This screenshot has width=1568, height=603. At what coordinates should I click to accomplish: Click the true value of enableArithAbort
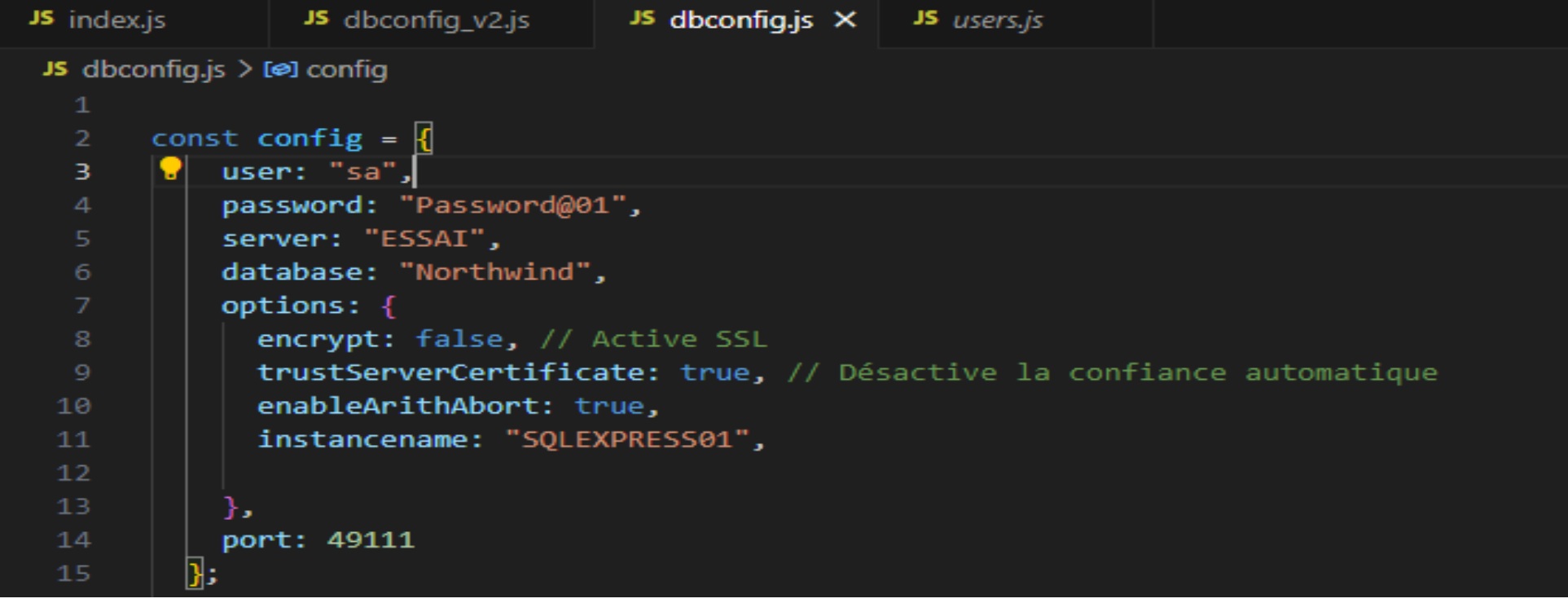(609, 406)
